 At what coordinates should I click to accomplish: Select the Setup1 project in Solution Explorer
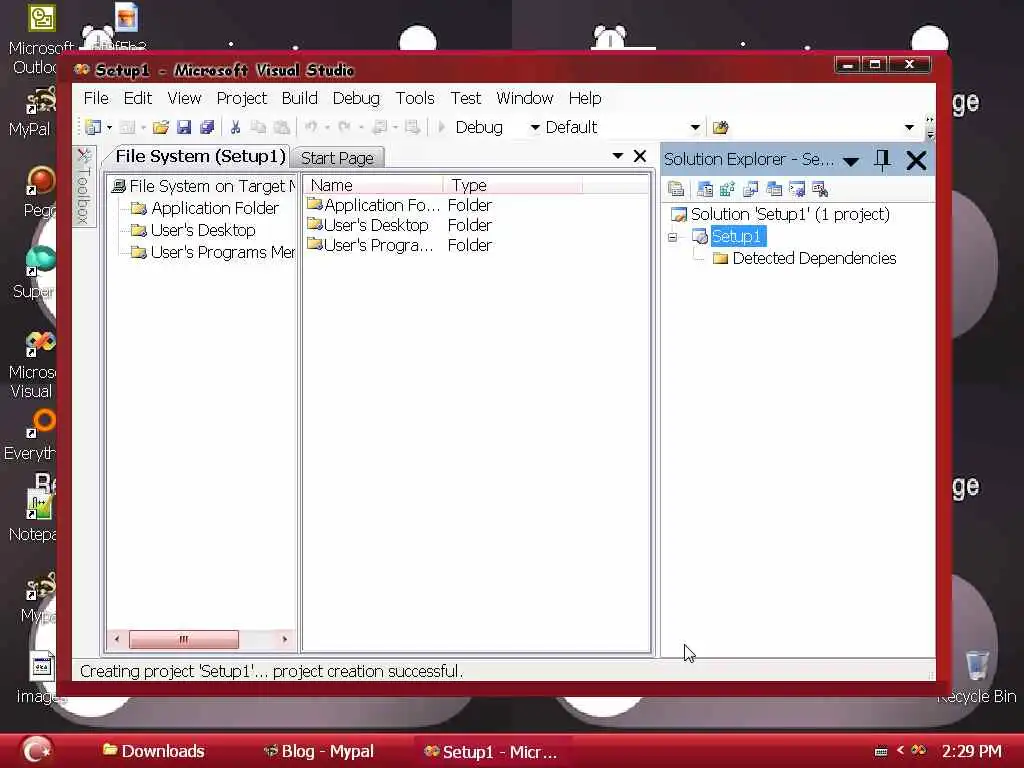point(737,236)
